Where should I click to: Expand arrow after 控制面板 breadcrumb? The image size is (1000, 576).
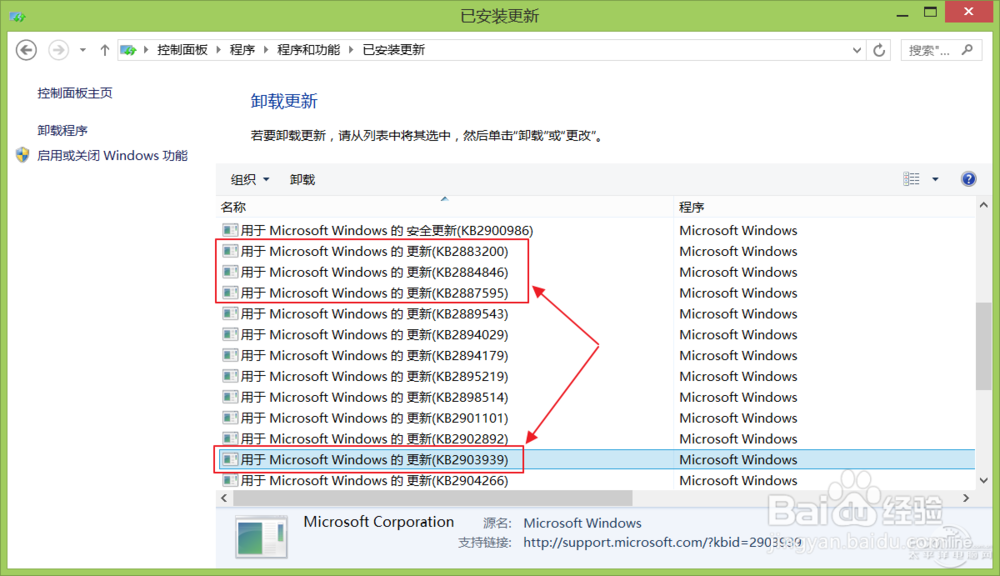219,50
